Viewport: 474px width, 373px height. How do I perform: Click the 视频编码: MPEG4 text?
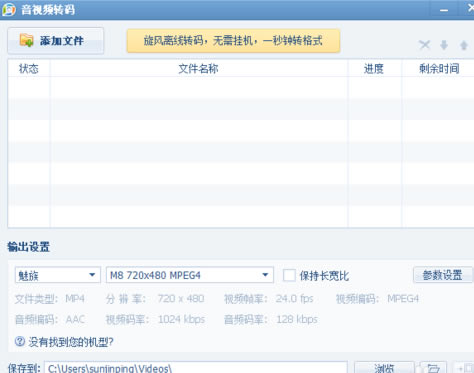[x=377, y=299]
